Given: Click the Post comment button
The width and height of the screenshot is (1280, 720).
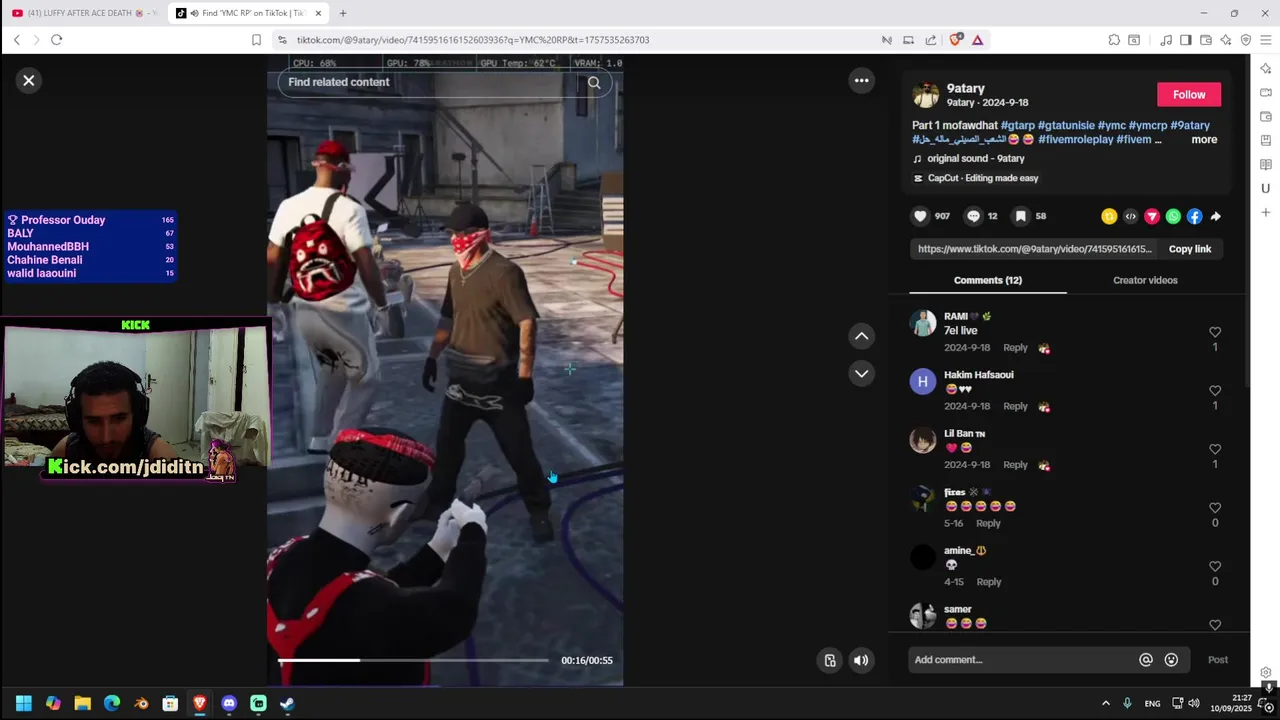Looking at the screenshot, I should [x=1217, y=660].
